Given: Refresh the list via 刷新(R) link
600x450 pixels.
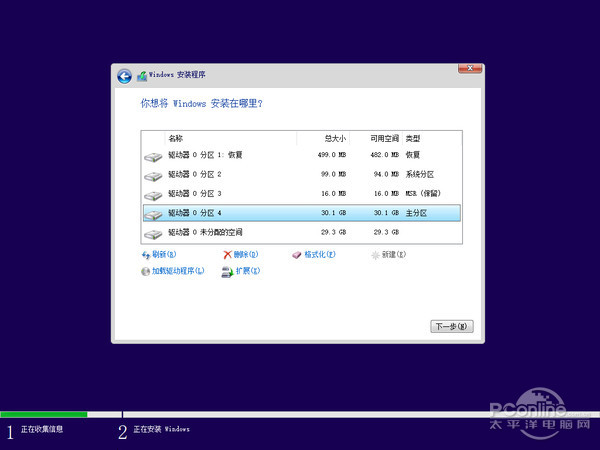Looking at the screenshot, I should [x=164, y=254].
